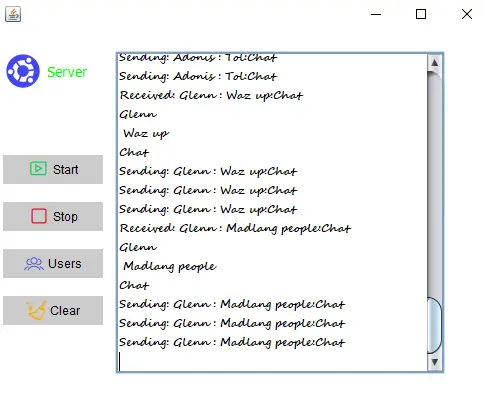Screen dimensions: 485x393
Task: Click the broom icon on Clear
Action: coord(36,310)
